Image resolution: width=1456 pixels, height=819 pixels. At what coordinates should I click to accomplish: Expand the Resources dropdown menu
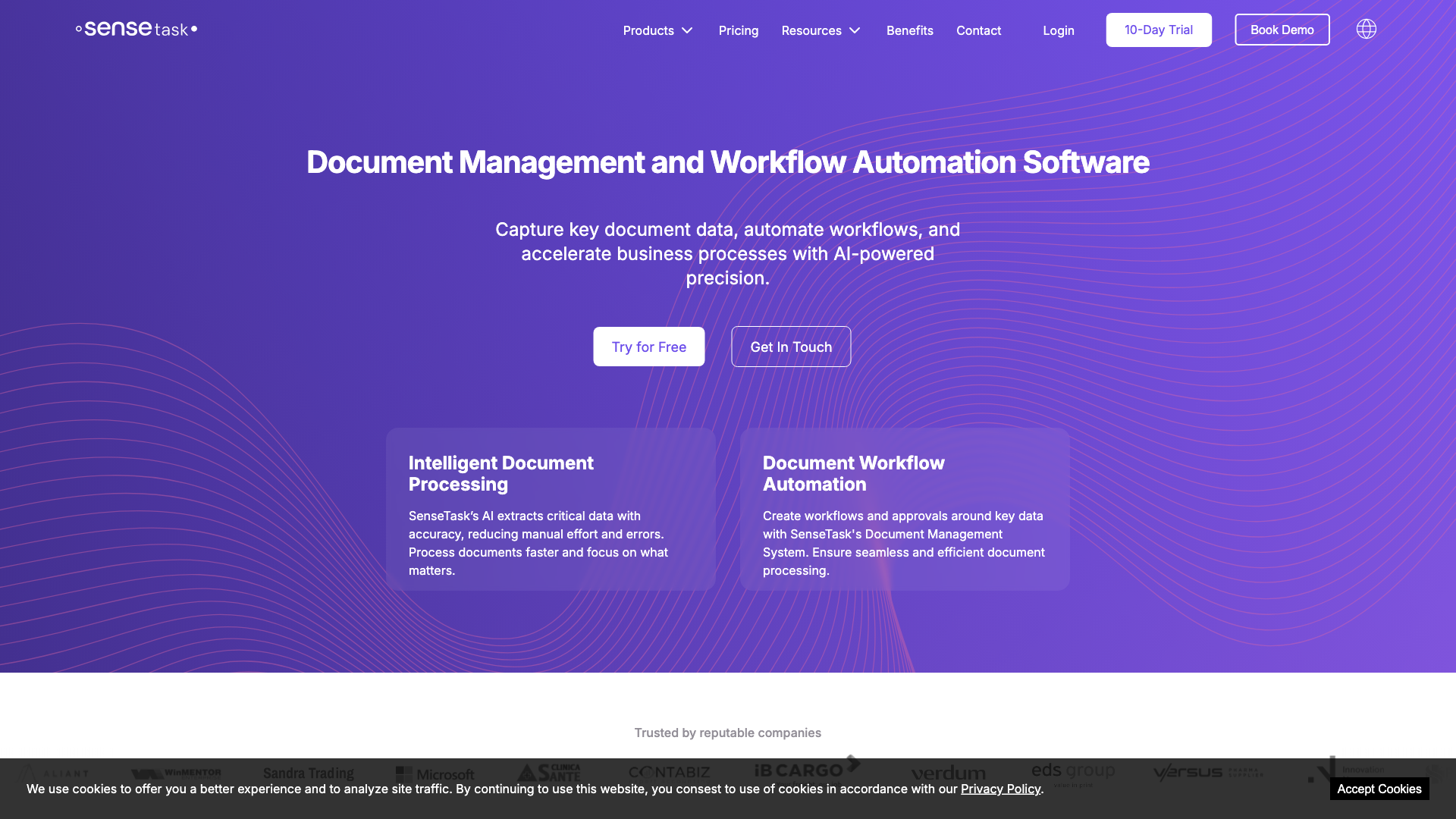click(x=821, y=29)
